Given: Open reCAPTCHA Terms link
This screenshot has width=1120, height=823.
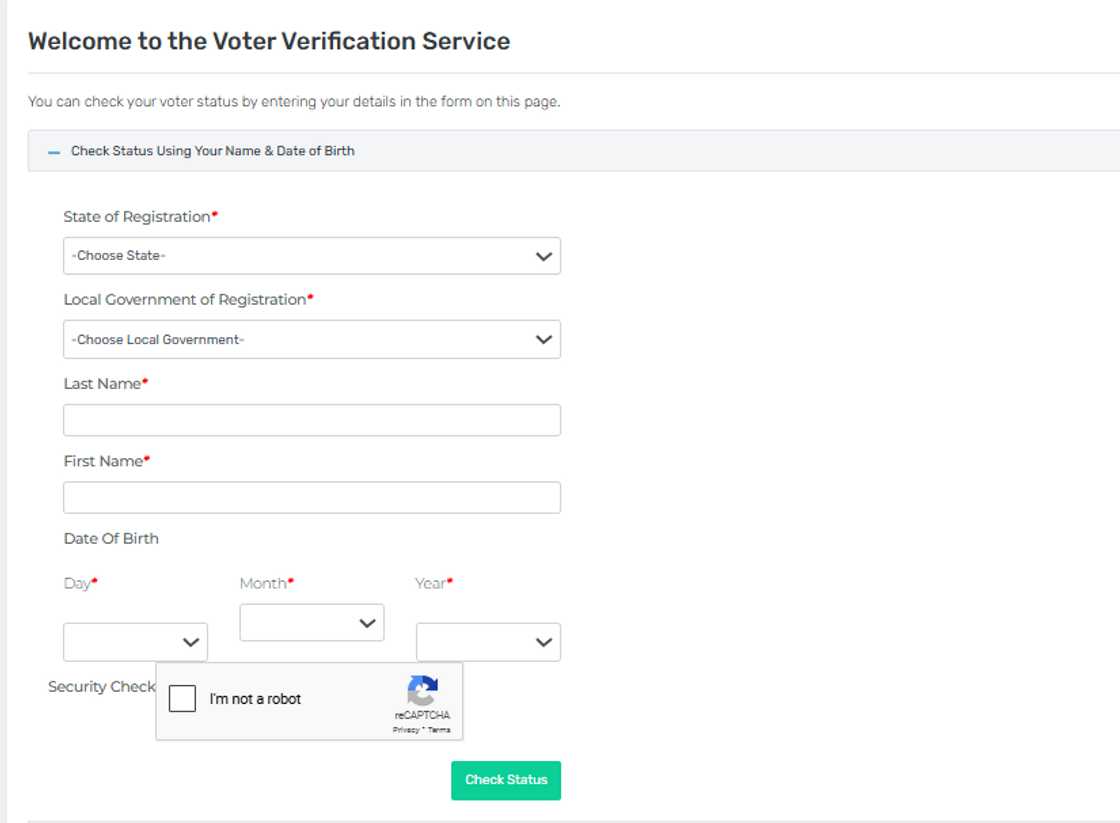Looking at the screenshot, I should pyautogui.click(x=440, y=730).
